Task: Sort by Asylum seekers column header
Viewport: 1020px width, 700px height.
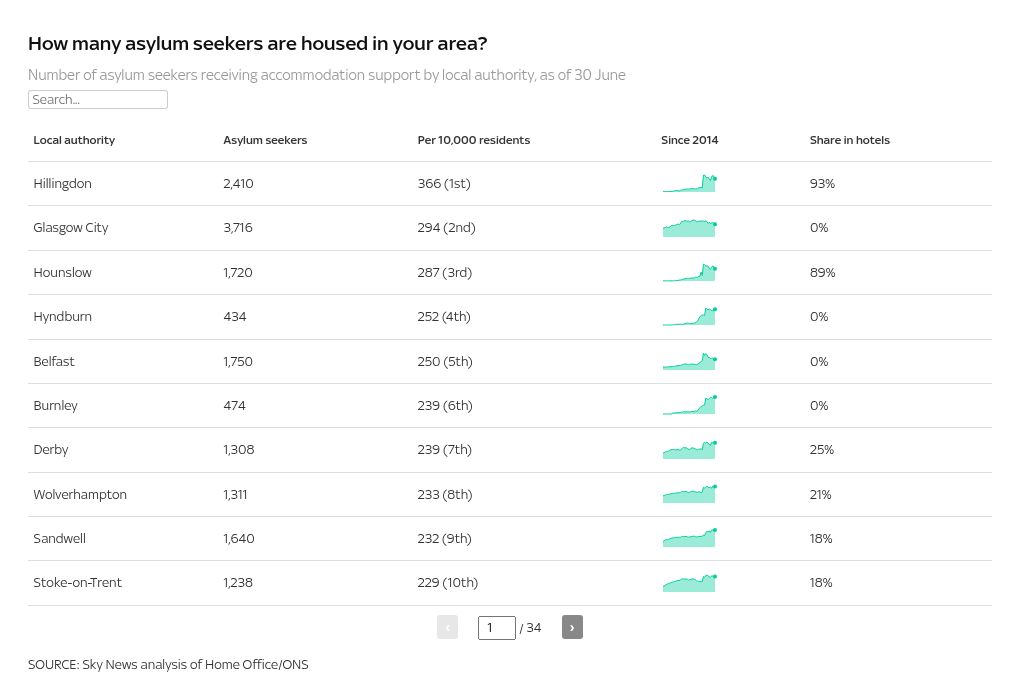Action: pyautogui.click(x=265, y=140)
